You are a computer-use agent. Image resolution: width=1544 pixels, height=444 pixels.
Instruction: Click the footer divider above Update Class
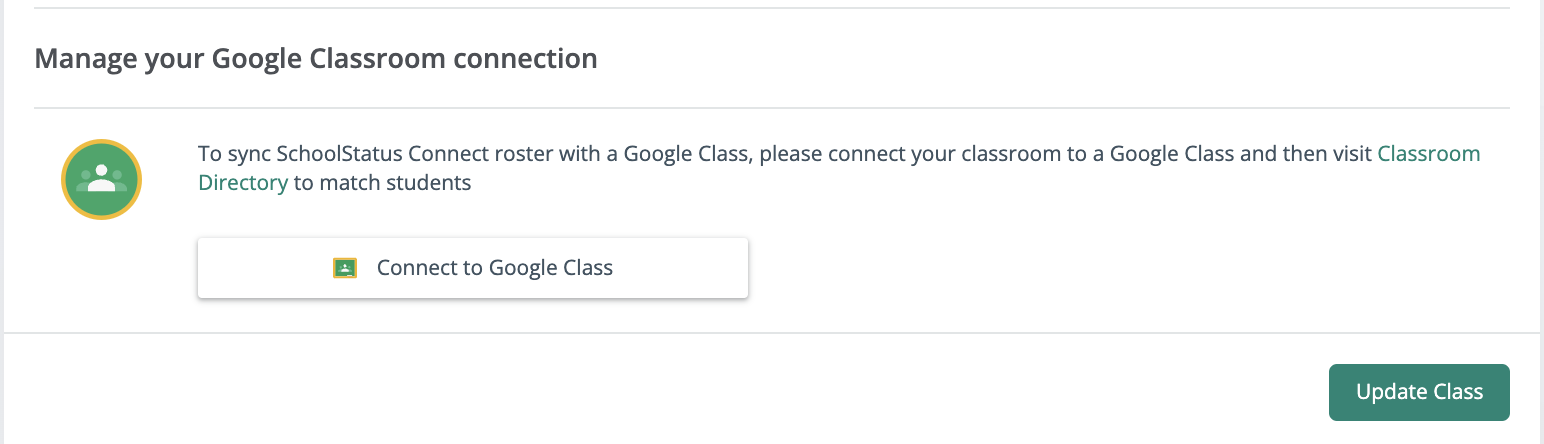point(772,333)
